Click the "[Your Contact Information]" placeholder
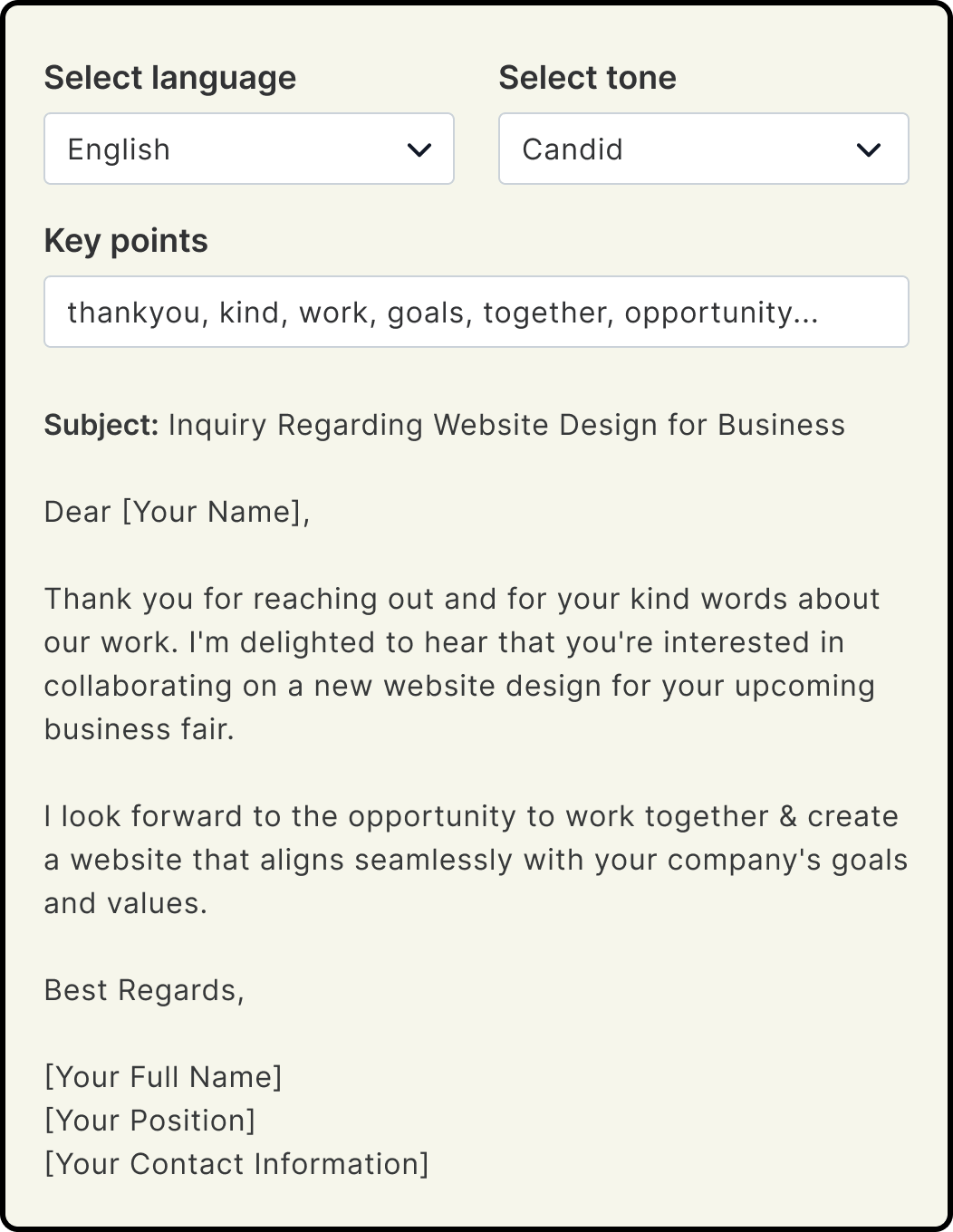The width and height of the screenshot is (953, 1232). (236, 1164)
